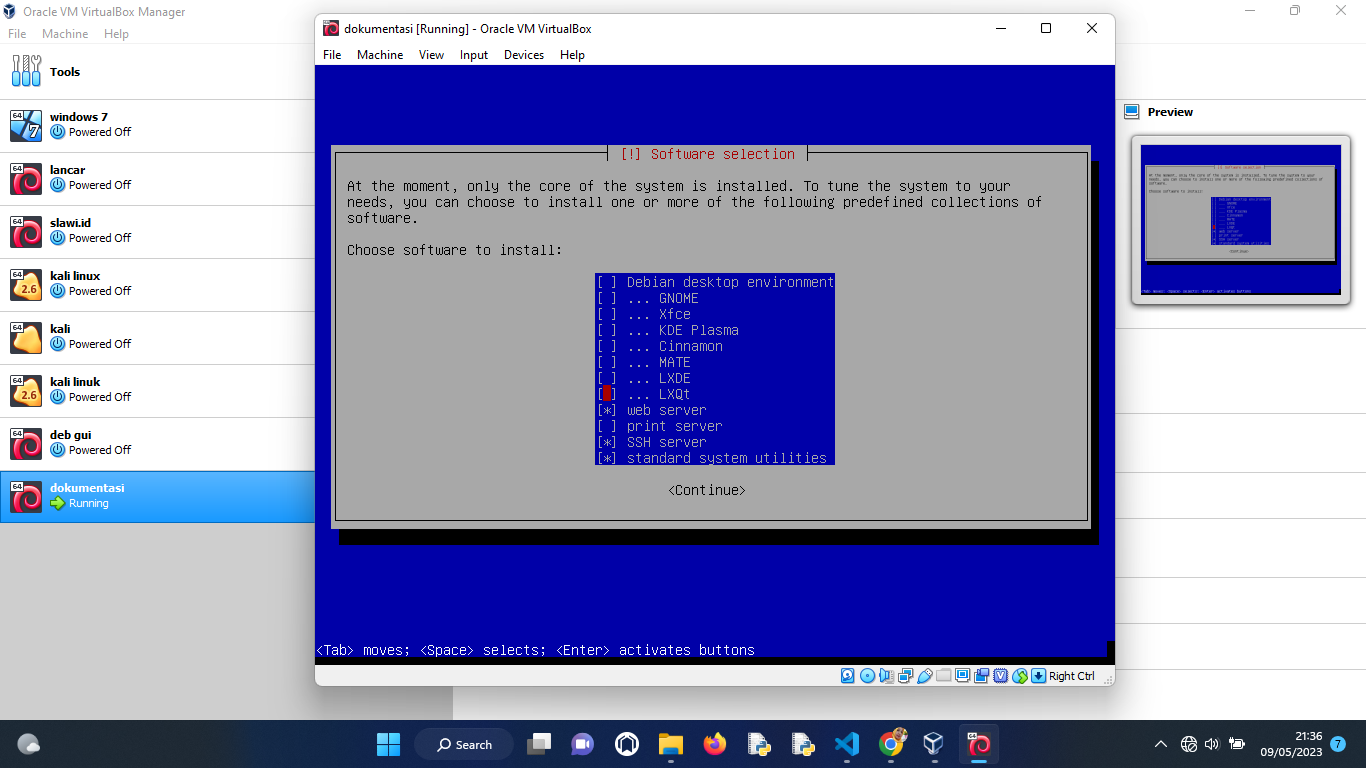Uncheck the web server option
Image resolution: width=1366 pixels, height=768 pixels.
pyautogui.click(x=607, y=410)
